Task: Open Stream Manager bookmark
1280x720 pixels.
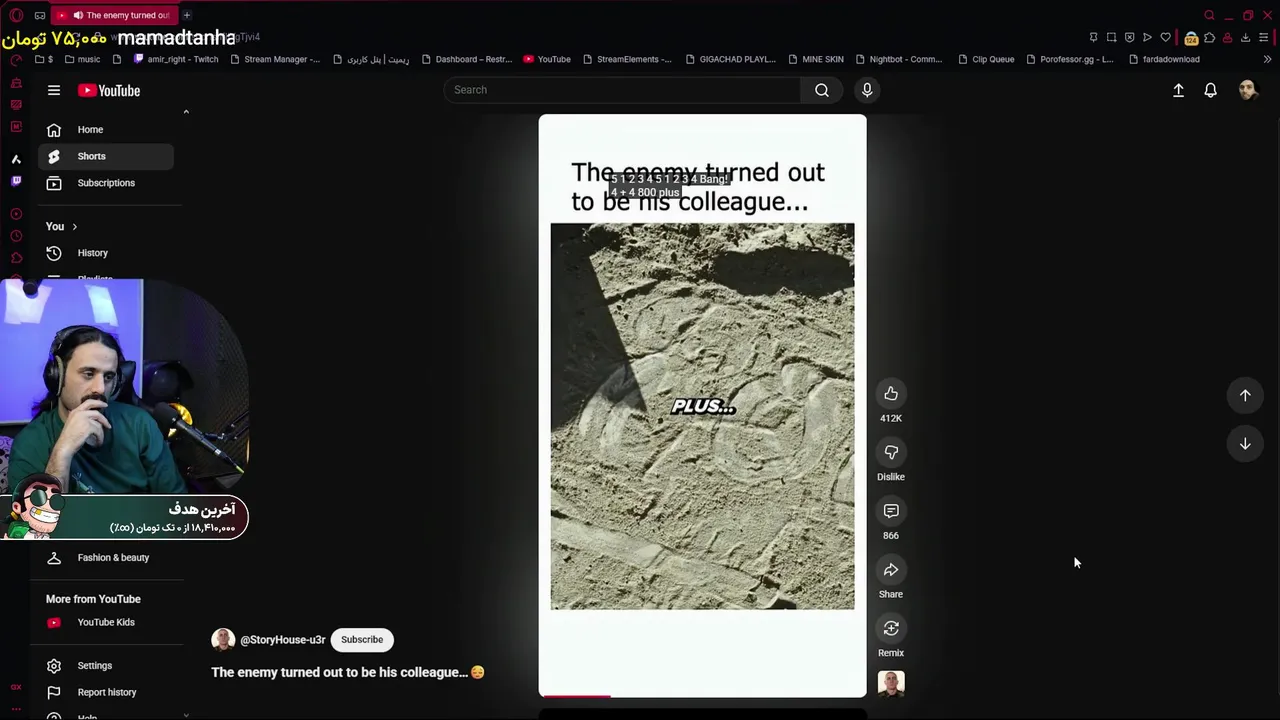Action: pyautogui.click(x=274, y=59)
